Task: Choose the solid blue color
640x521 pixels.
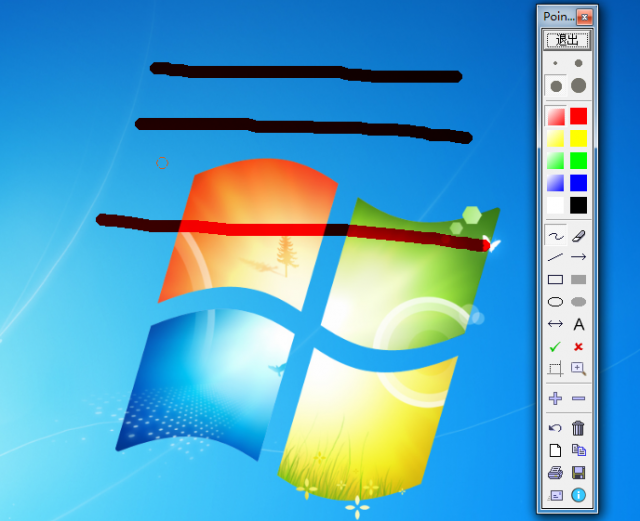Action: coord(578,183)
